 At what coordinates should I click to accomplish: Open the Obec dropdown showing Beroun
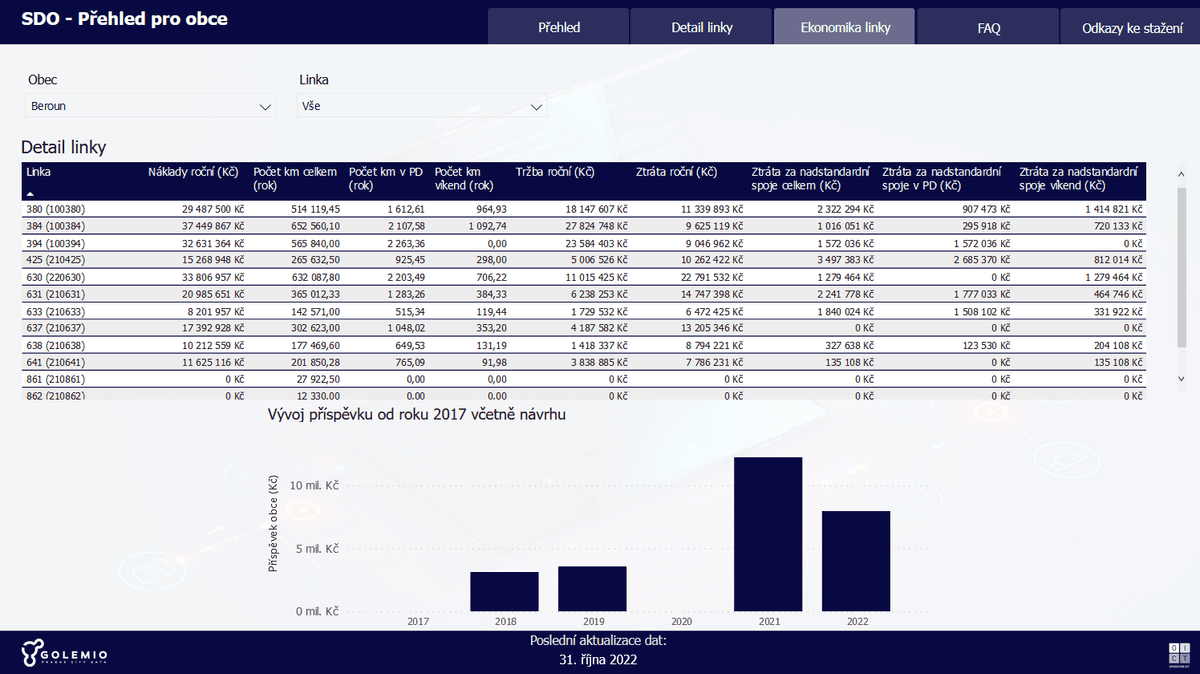tap(150, 106)
